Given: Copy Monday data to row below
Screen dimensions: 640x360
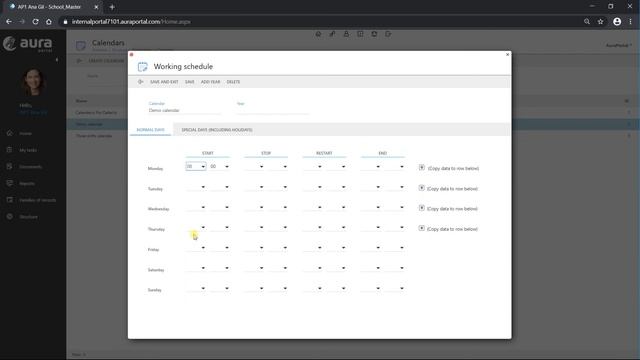Looking at the screenshot, I should pyautogui.click(x=422, y=168).
